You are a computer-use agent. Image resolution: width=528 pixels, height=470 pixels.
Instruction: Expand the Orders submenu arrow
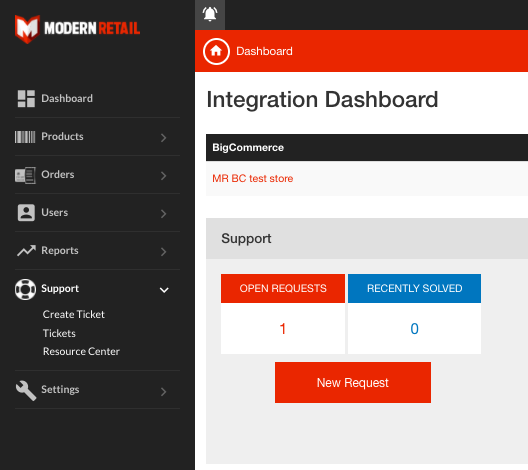click(164, 175)
